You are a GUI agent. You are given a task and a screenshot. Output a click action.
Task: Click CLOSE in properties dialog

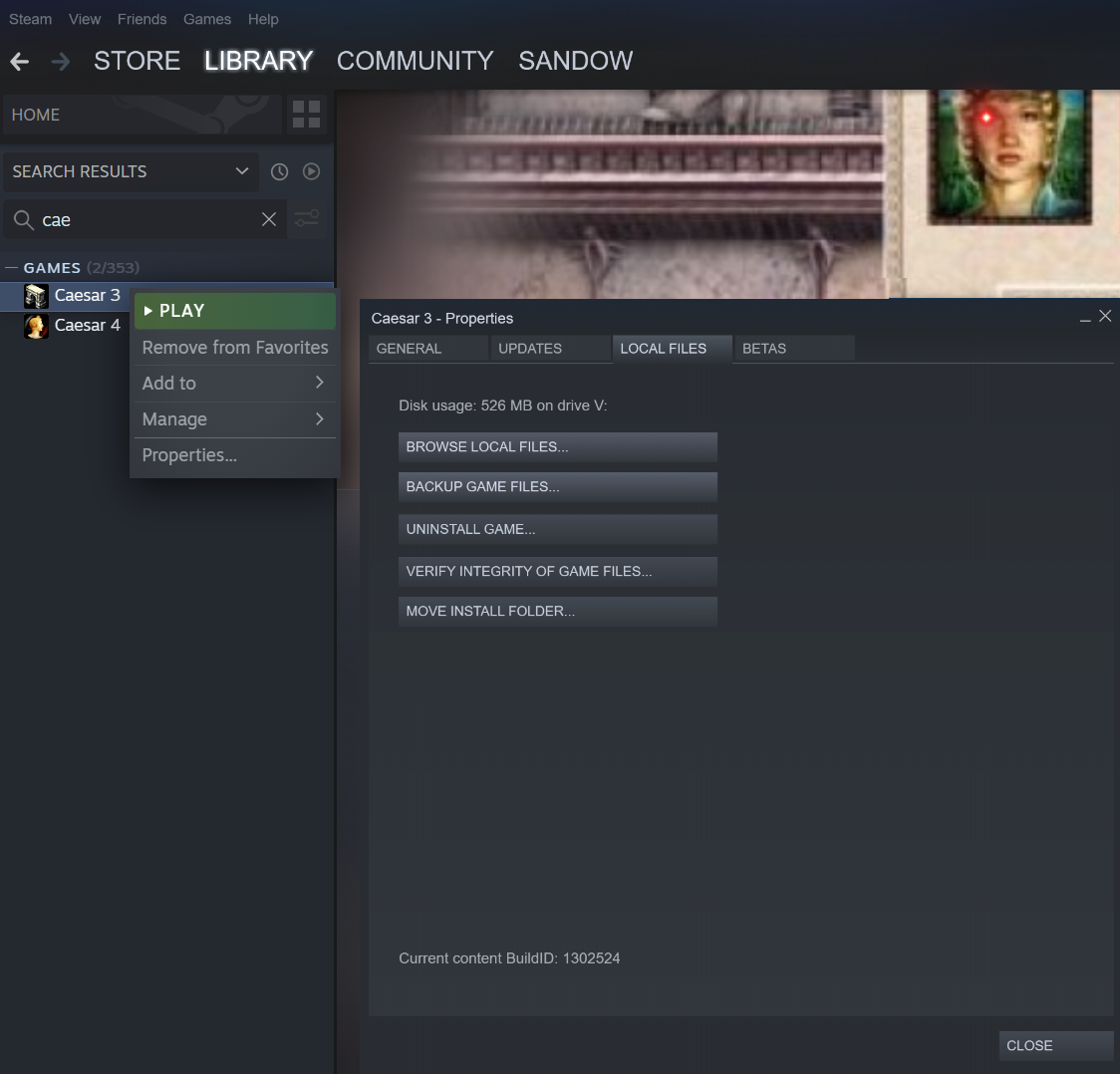coord(1055,1045)
